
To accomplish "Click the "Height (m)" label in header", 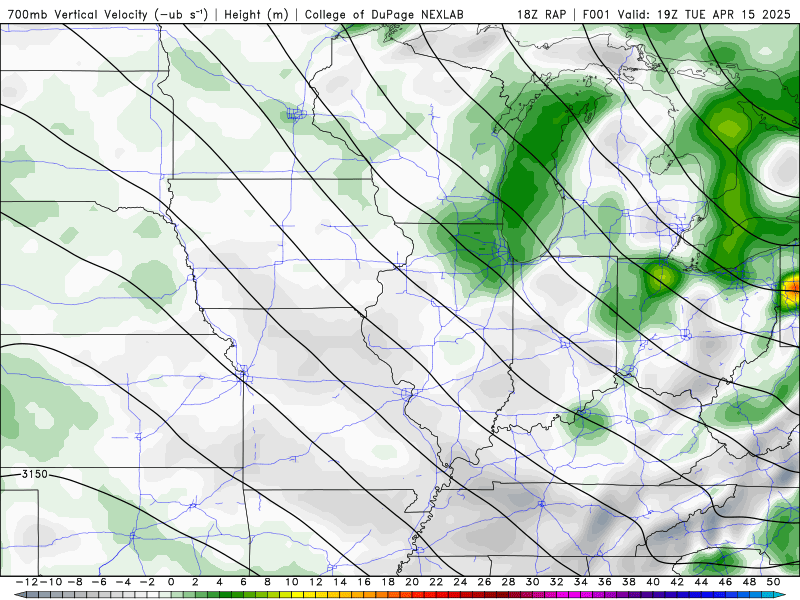I will coord(256,14).
